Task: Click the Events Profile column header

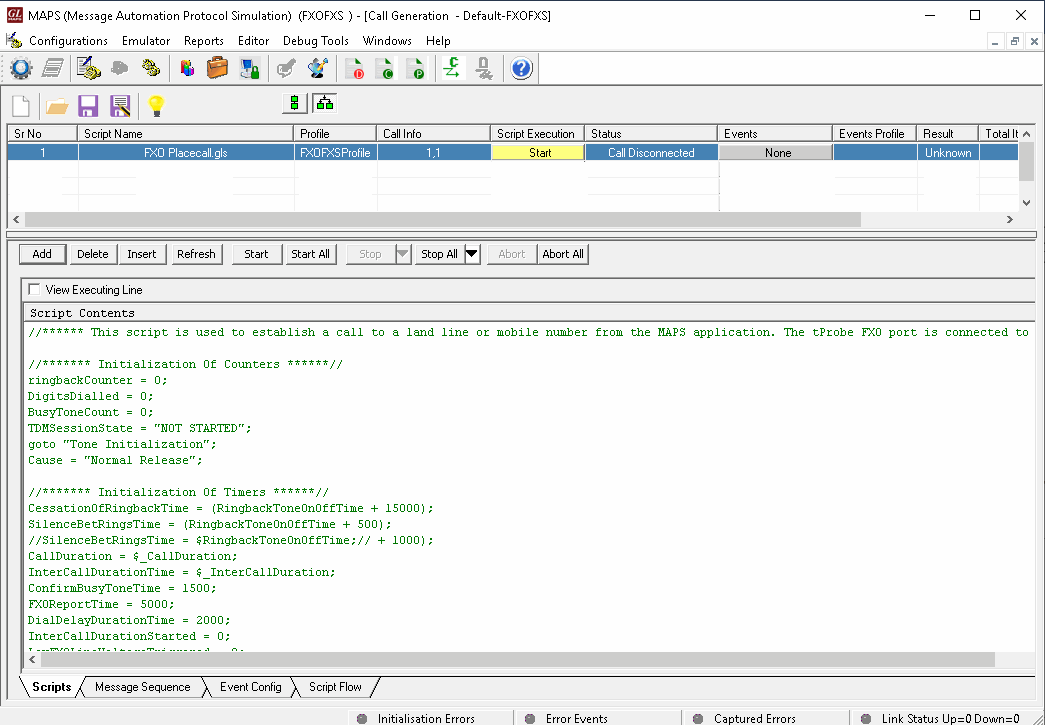Action: pos(874,133)
